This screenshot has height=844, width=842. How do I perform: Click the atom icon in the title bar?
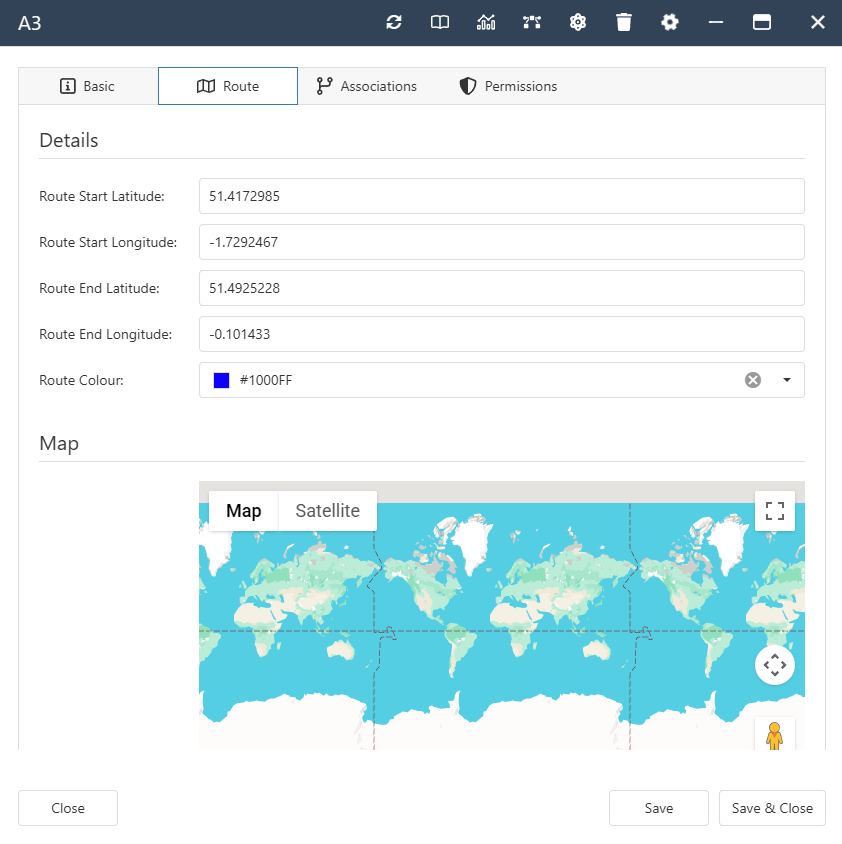click(578, 22)
